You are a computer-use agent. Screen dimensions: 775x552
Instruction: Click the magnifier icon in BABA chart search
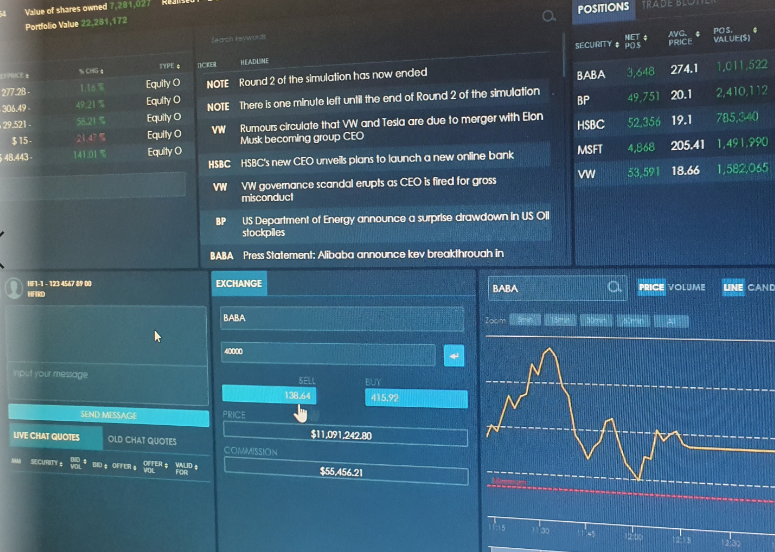pyautogui.click(x=614, y=287)
